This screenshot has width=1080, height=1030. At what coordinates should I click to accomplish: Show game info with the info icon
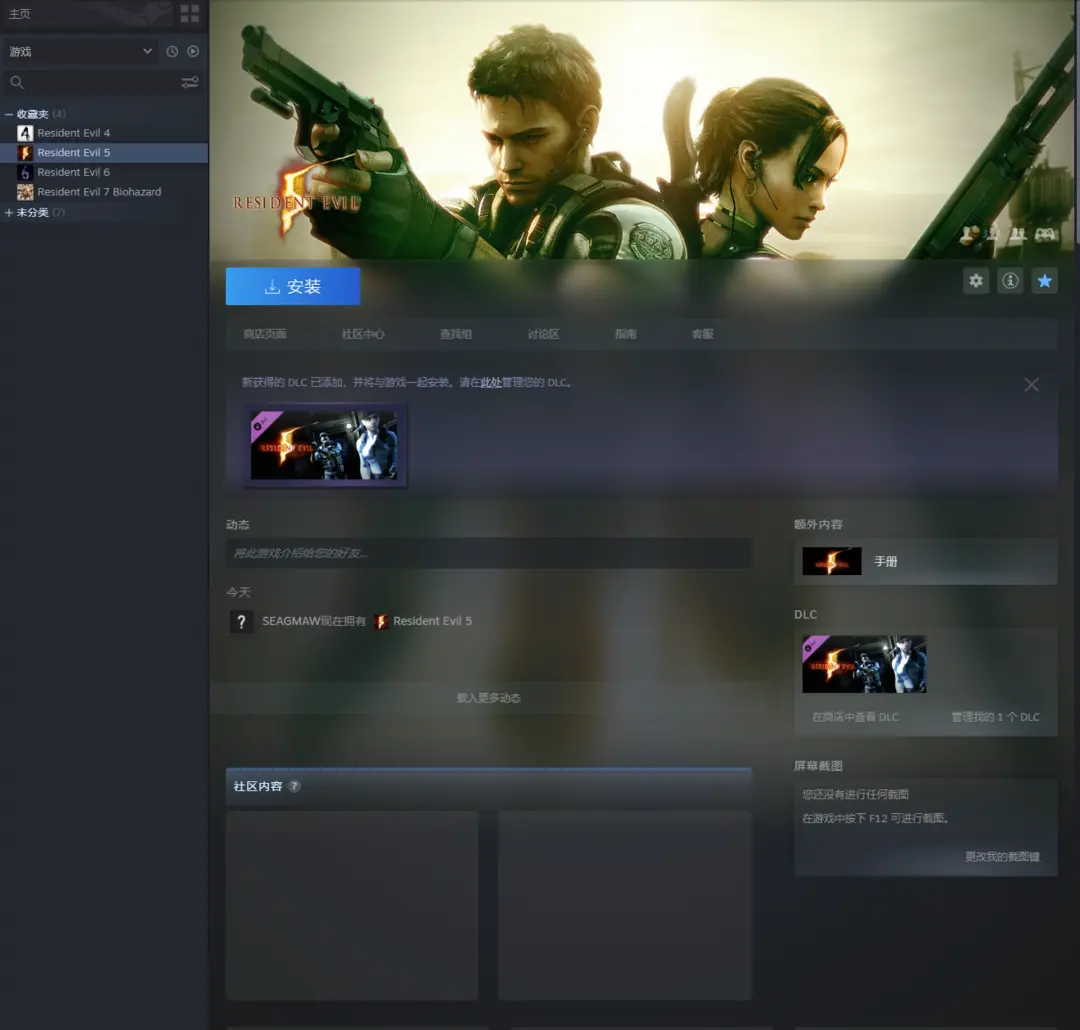1010,281
